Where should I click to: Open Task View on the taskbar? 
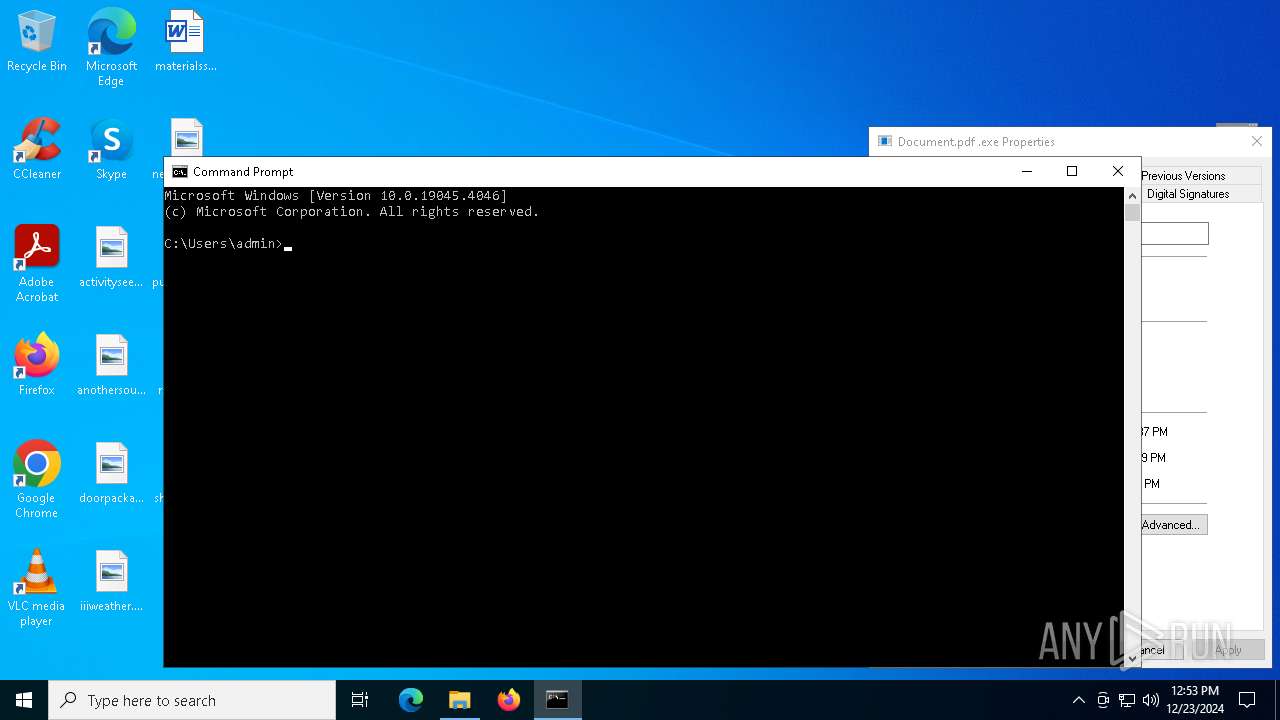point(360,700)
